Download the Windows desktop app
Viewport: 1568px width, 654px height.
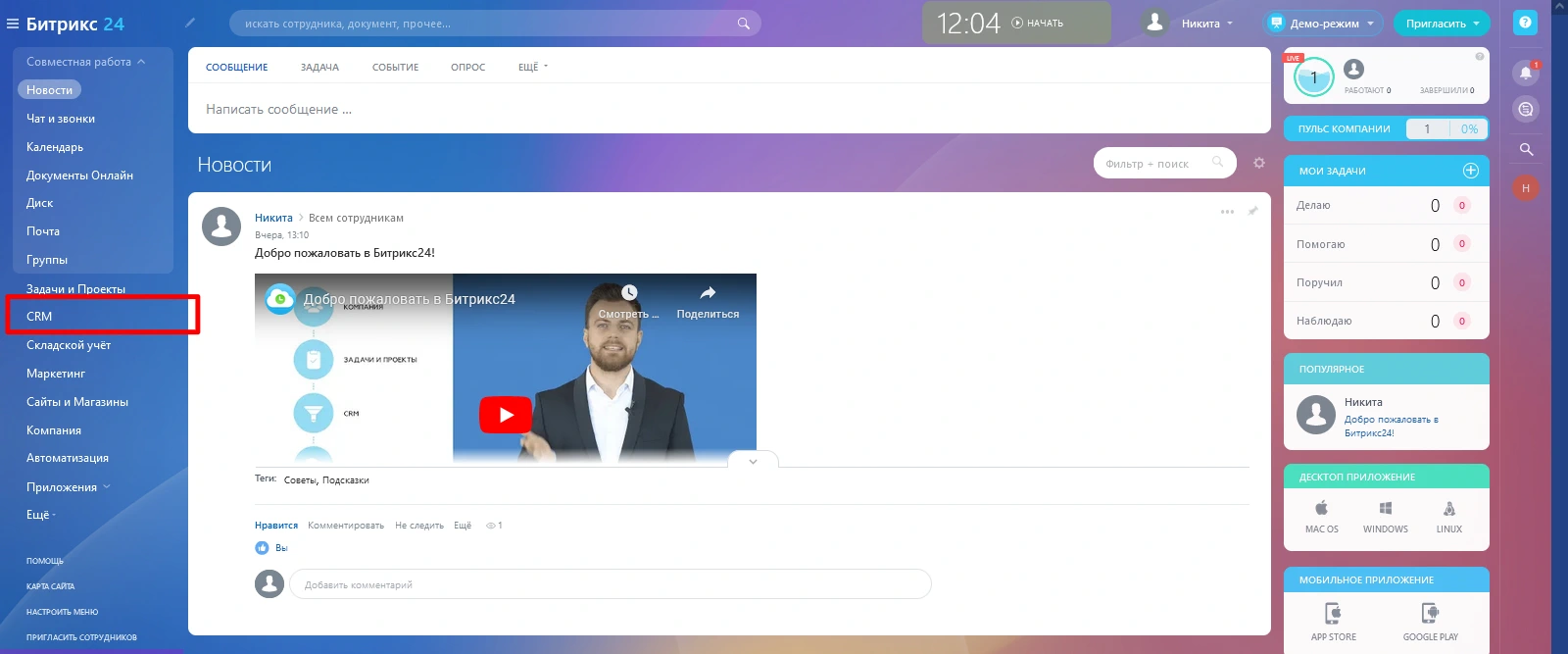click(x=1385, y=516)
